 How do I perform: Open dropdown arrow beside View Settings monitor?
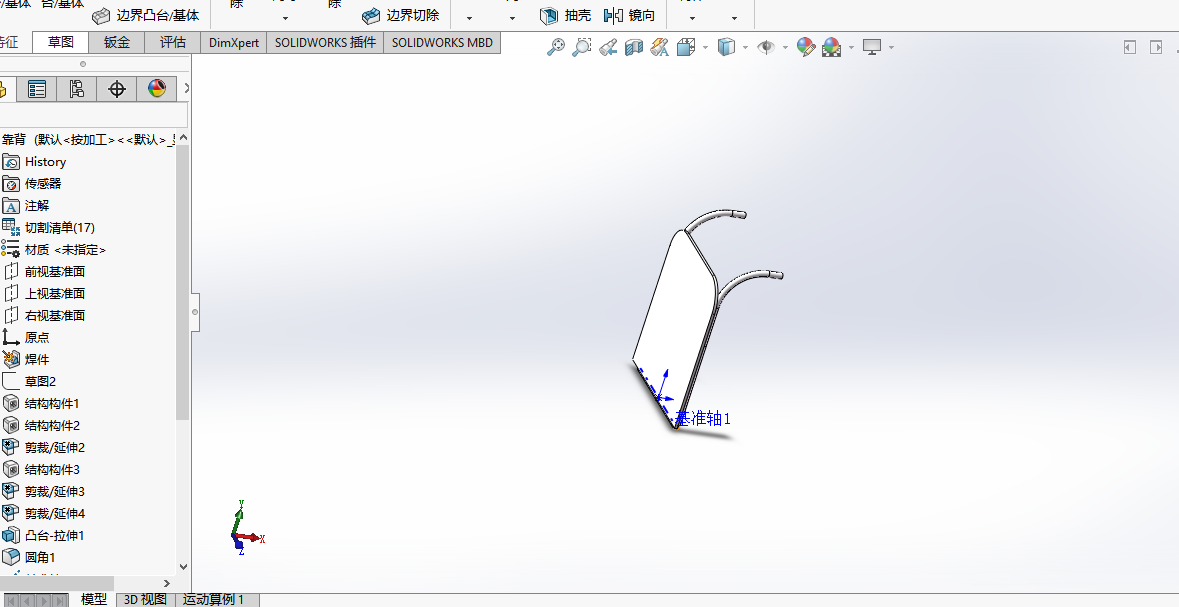coord(891,47)
